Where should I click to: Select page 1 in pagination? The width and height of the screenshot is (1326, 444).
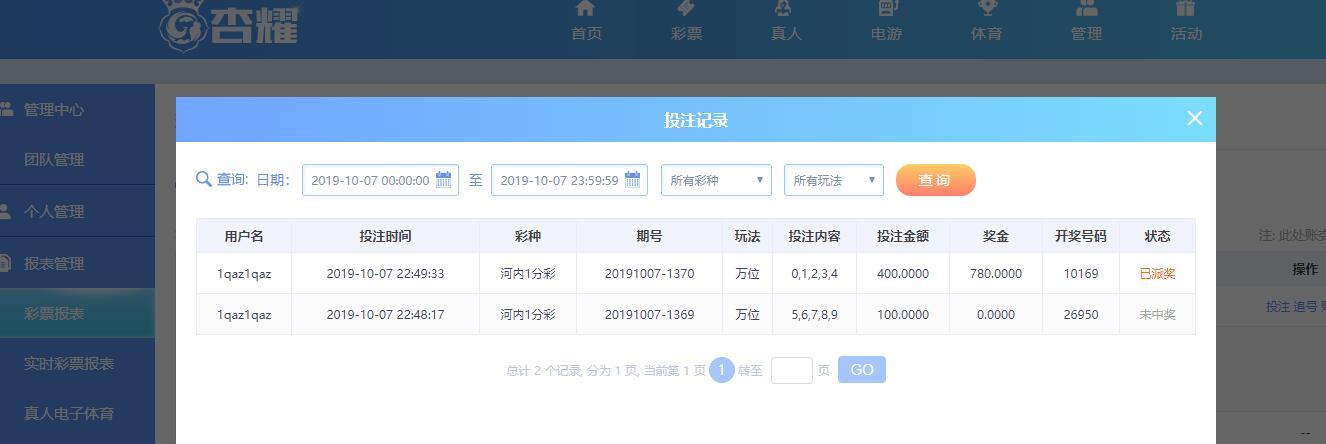[722, 370]
